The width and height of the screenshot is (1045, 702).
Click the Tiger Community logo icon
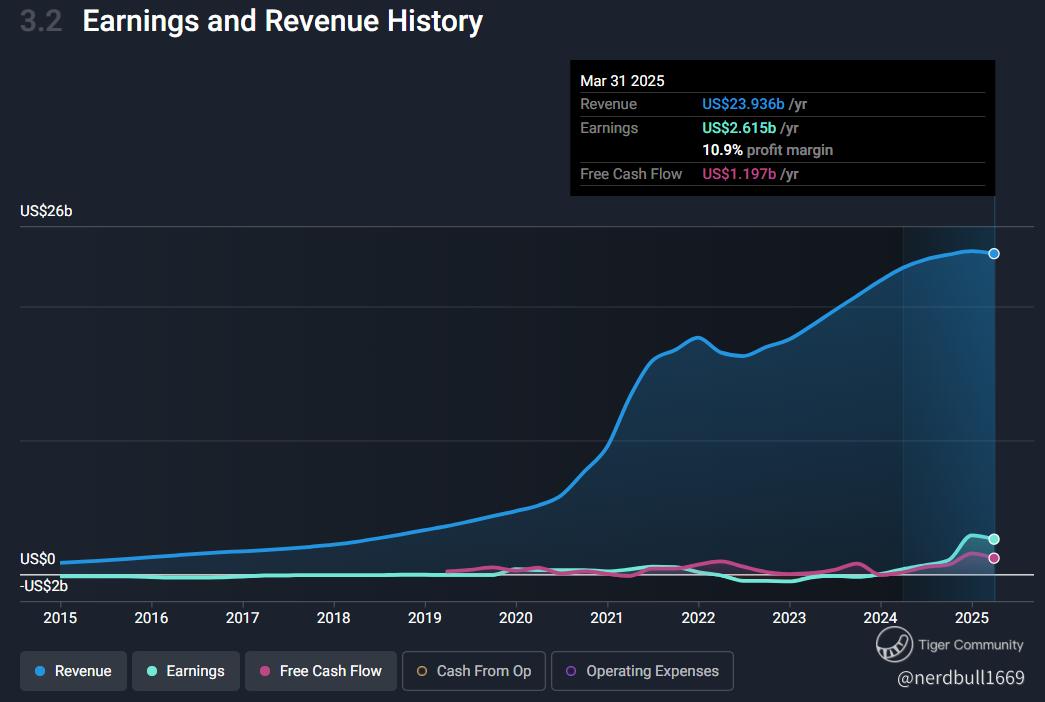(x=894, y=645)
